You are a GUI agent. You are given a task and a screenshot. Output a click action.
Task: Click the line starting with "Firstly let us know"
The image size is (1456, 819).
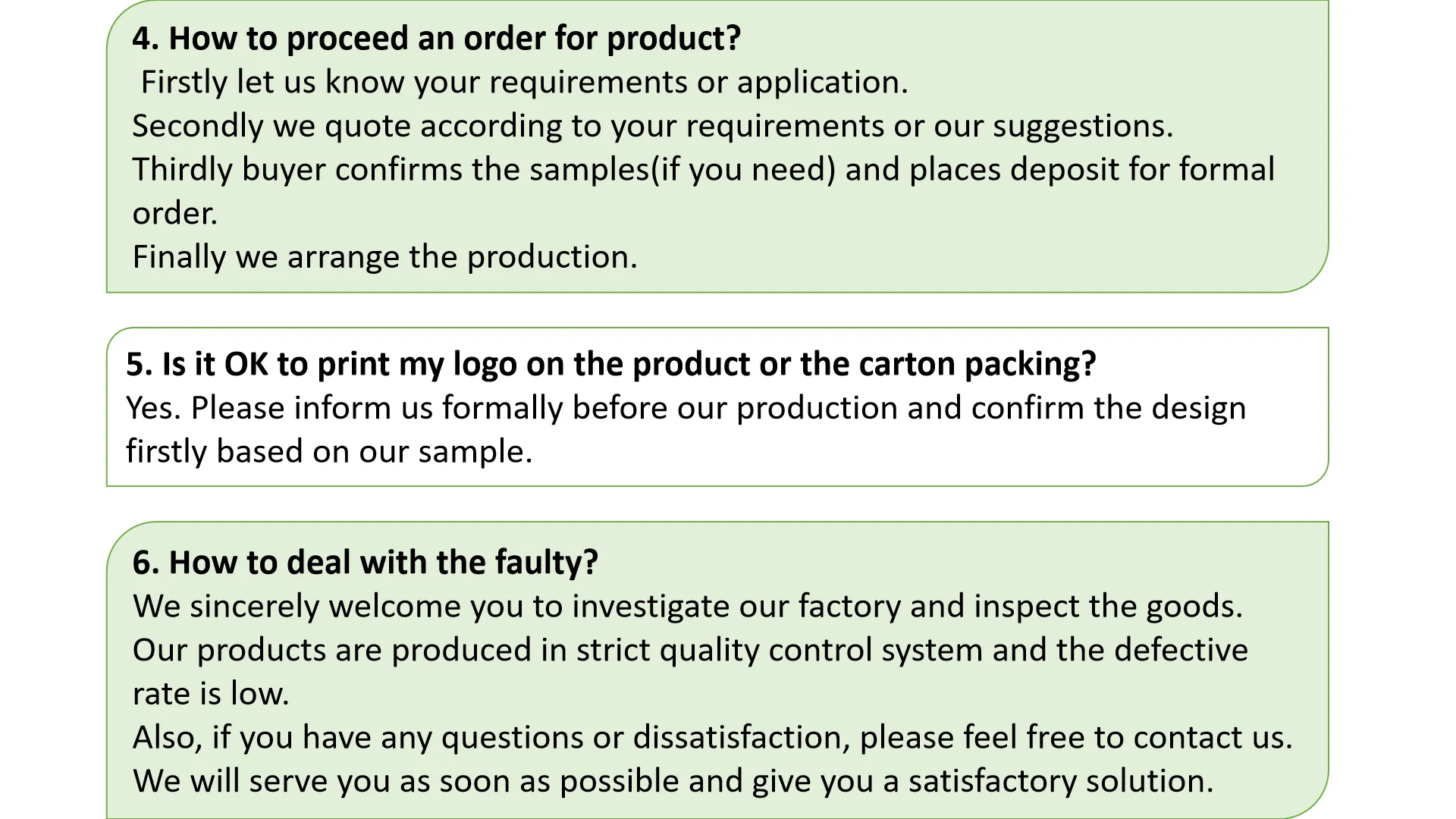click(524, 82)
